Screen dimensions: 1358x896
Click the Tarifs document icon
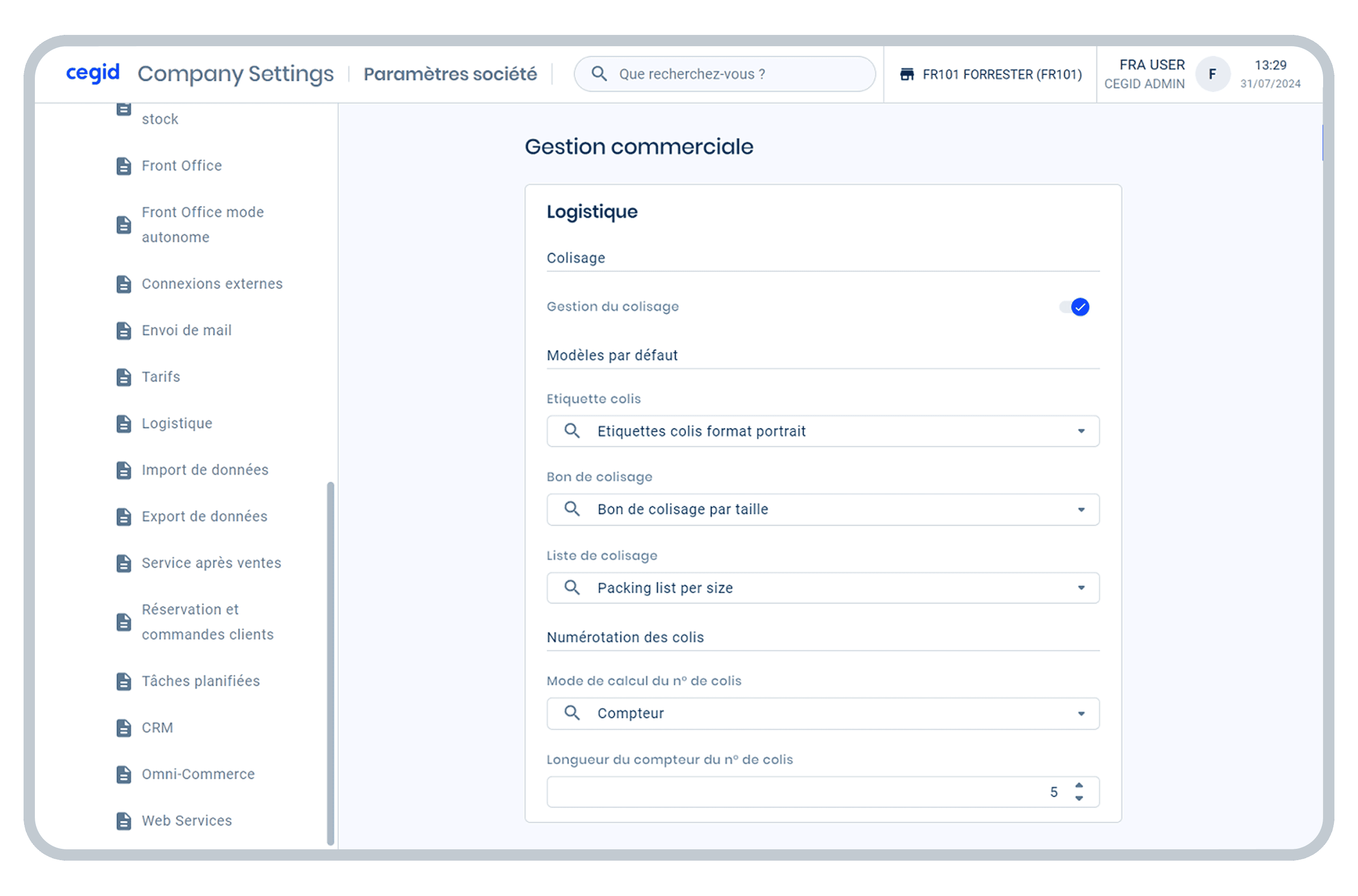pyautogui.click(x=124, y=378)
